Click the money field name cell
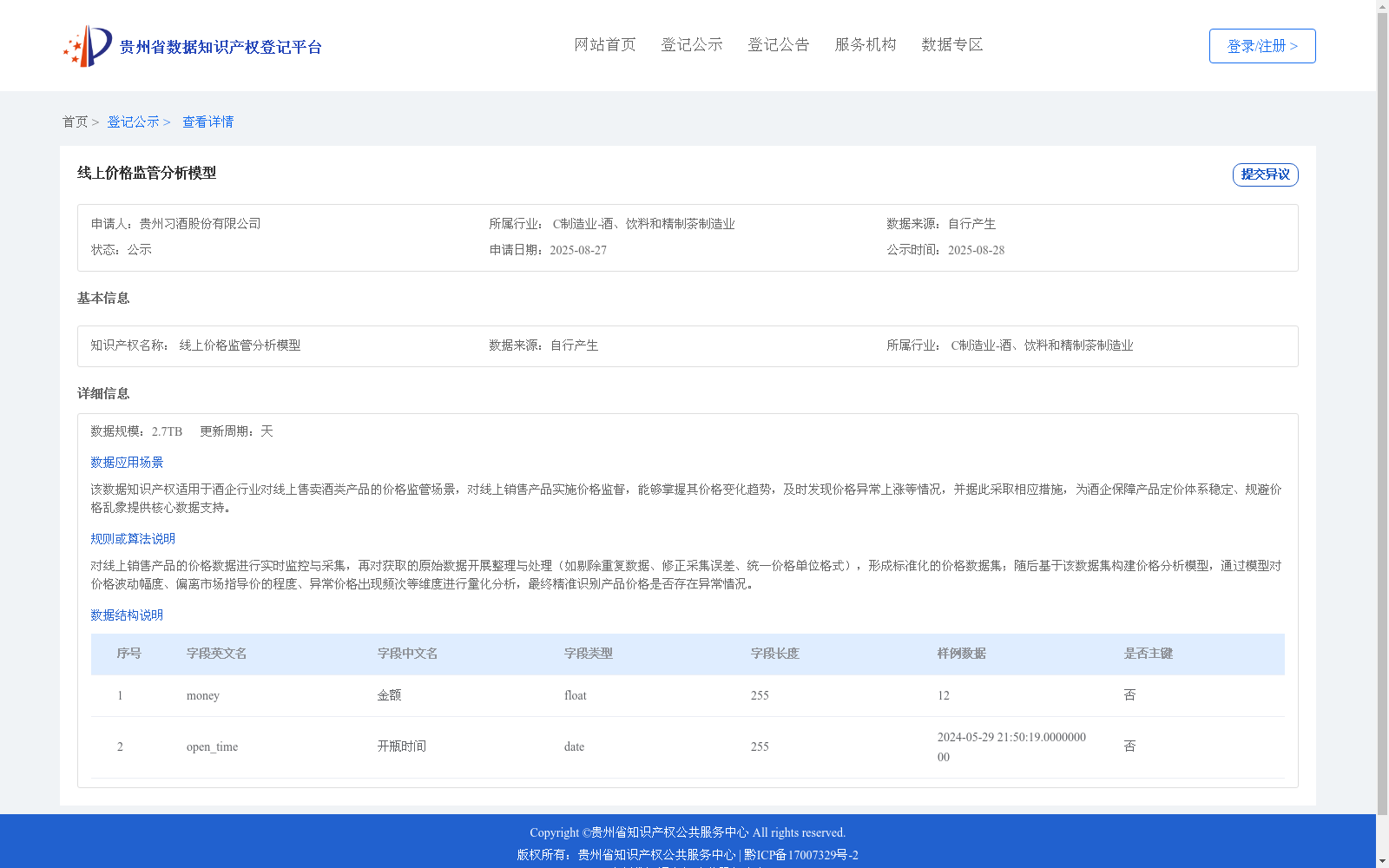1389x868 pixels. pos(203,695)
